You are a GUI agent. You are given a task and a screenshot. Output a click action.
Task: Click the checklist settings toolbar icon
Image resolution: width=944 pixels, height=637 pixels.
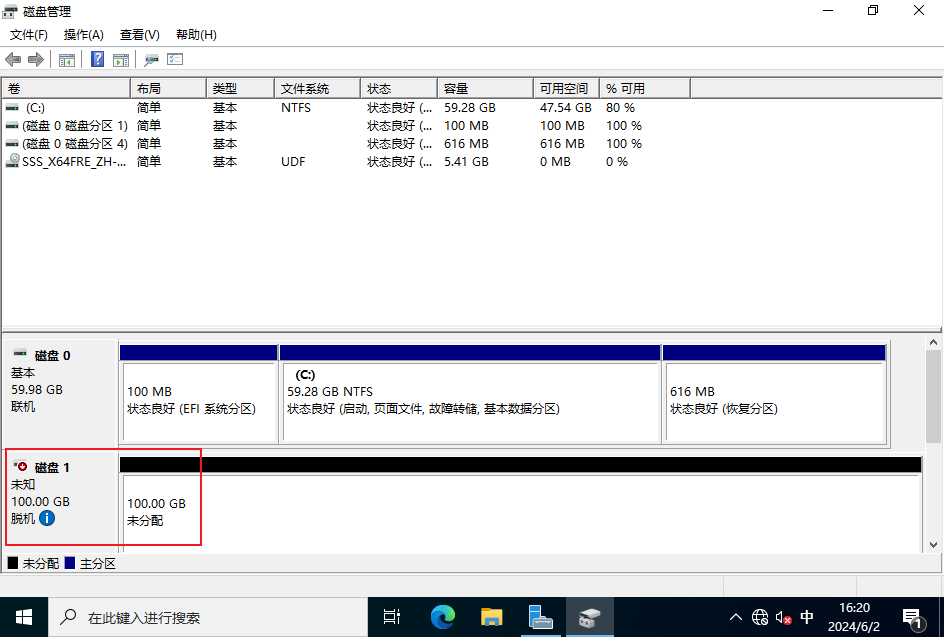click(x=175, y=60)
